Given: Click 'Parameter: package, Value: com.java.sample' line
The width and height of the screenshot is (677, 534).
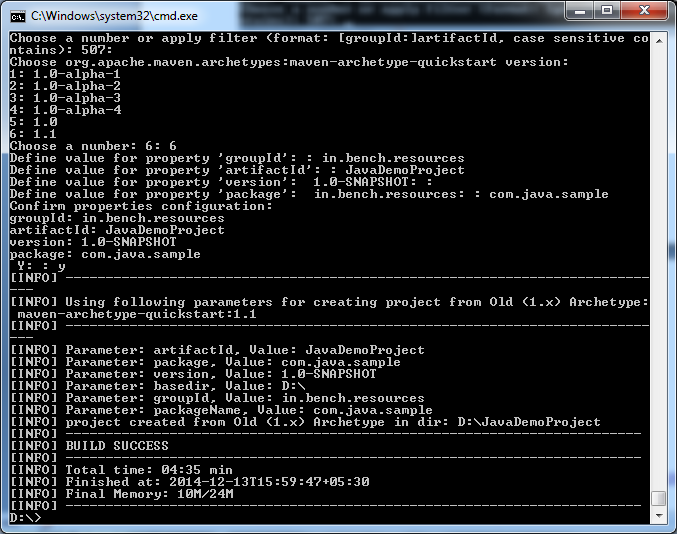Looking at the screenshot, I should click(x=205, y=362).
